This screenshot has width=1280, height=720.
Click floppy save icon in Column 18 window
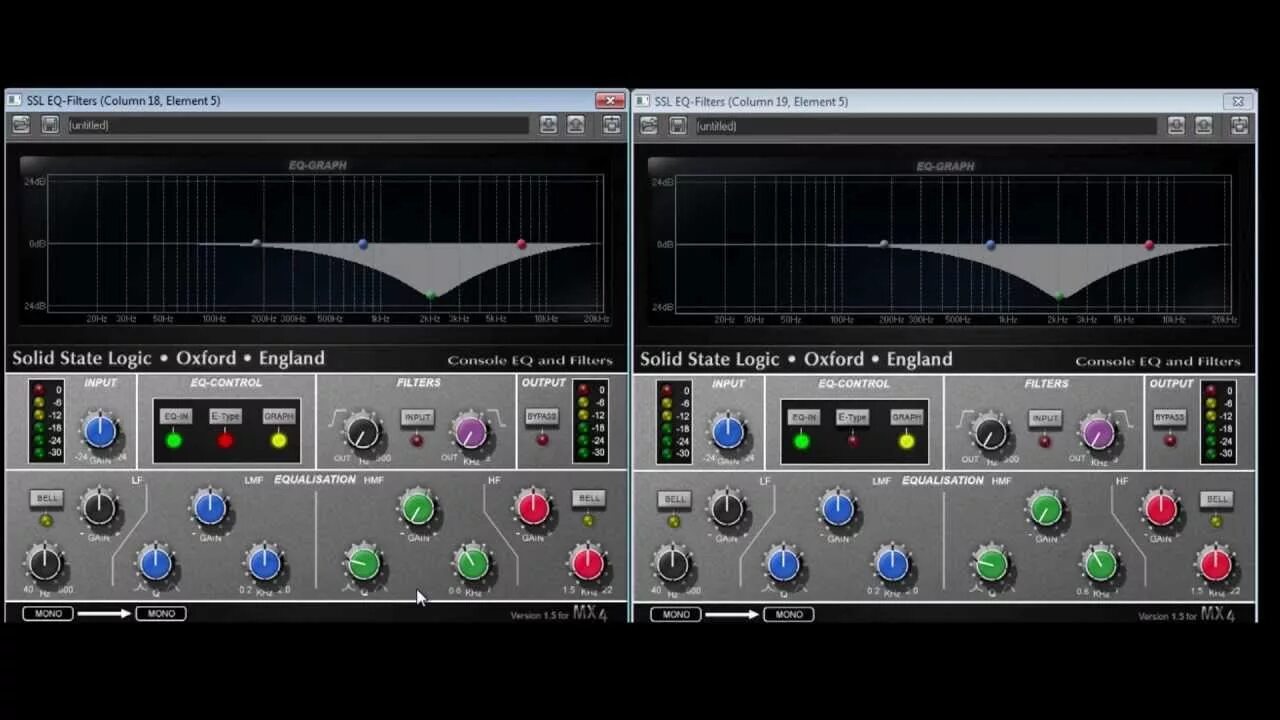coord(49,124)
